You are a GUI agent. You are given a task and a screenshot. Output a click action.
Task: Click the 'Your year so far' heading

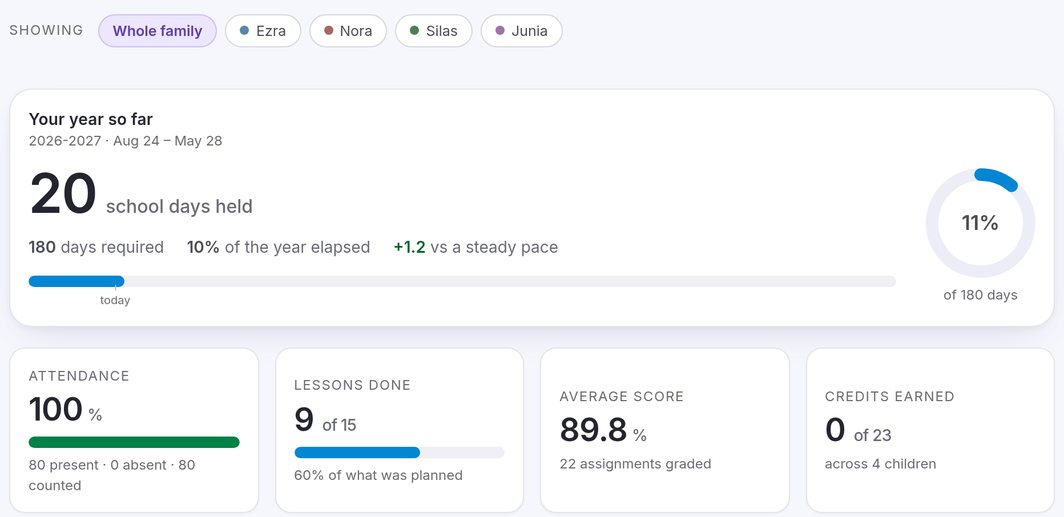[91, 119]
